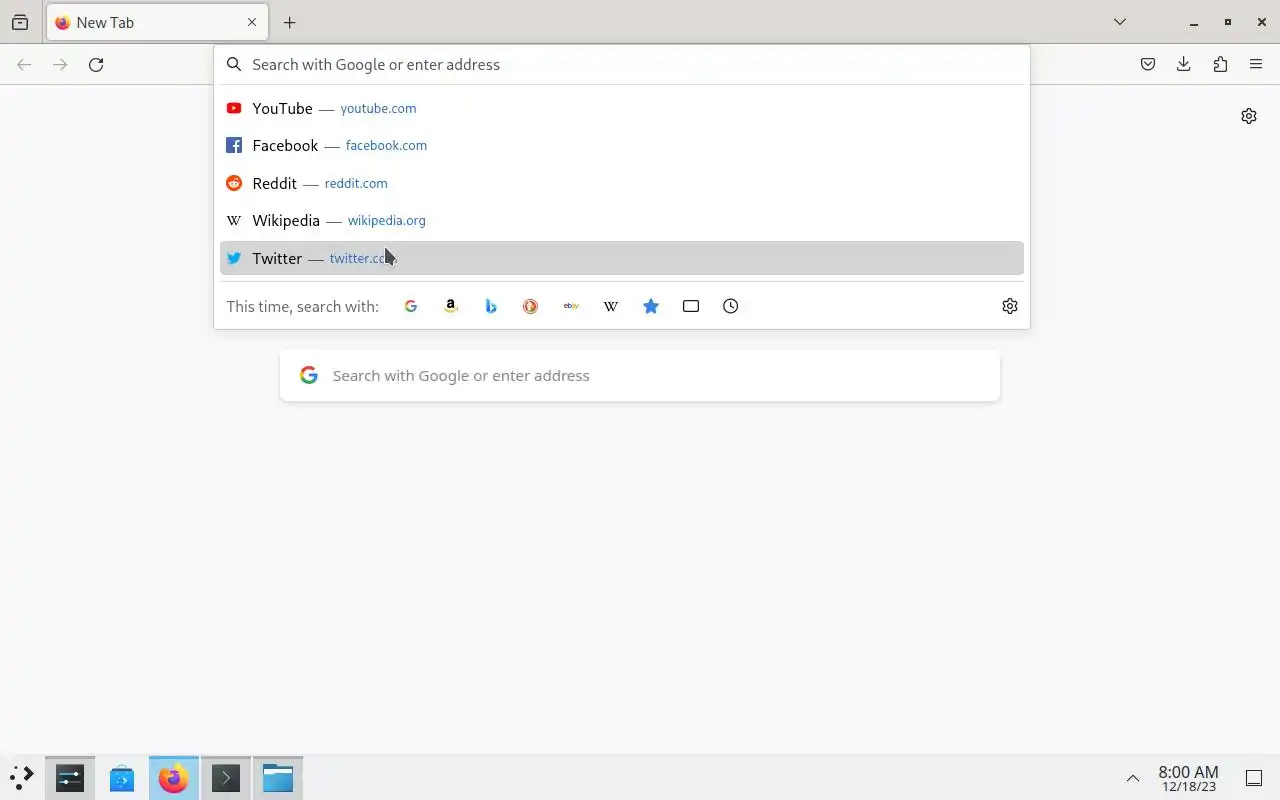Open the New Tab personalize gear icon
The image size is (1280, 800).
[1249, 116]
